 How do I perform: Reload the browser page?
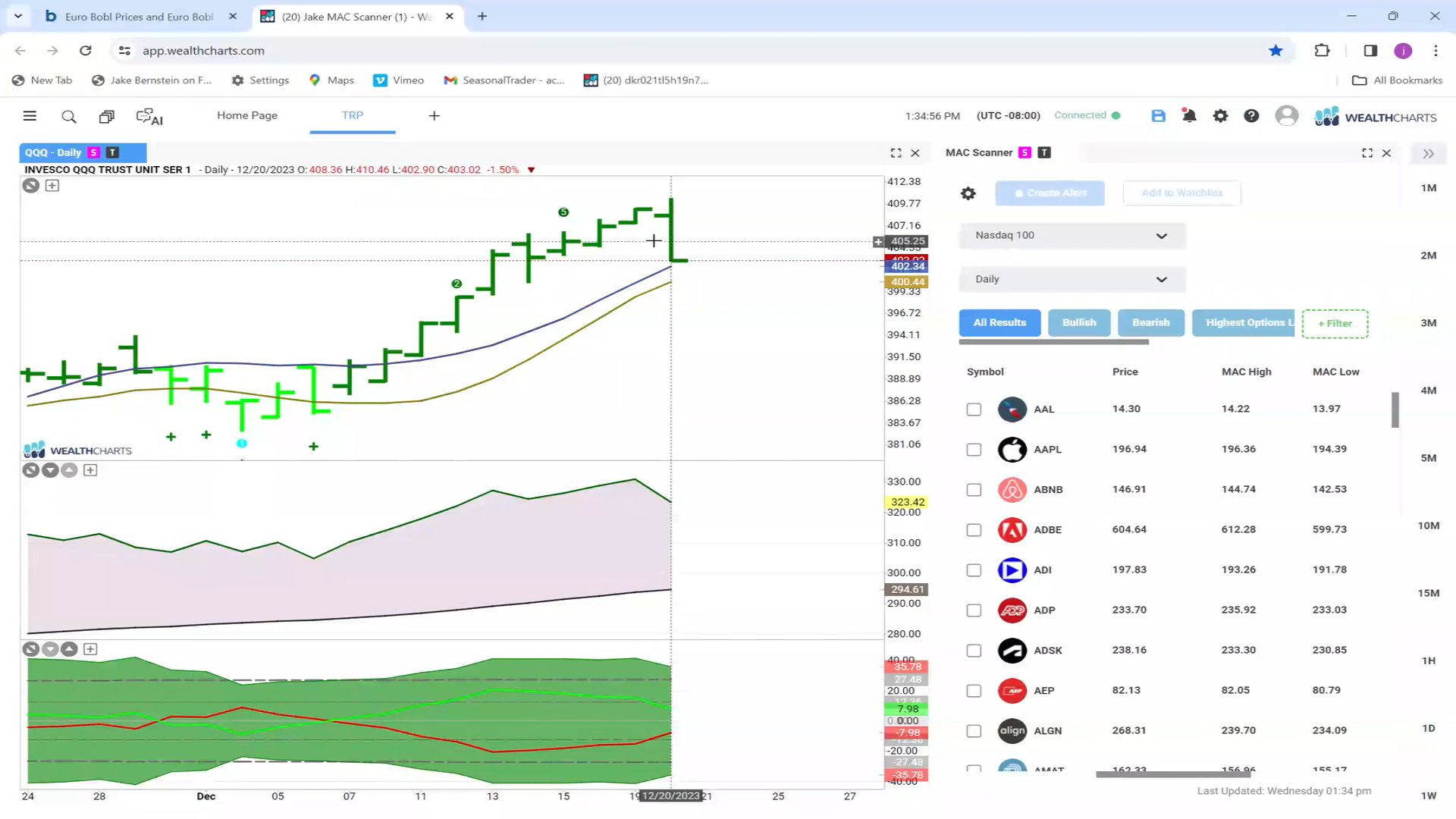click(x=86, y=51)
